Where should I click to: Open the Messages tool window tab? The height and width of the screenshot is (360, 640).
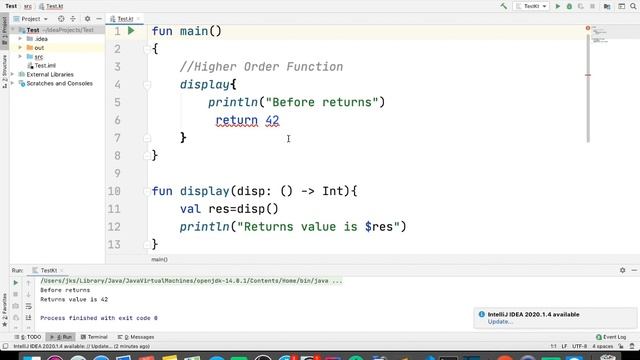(136, 337)
